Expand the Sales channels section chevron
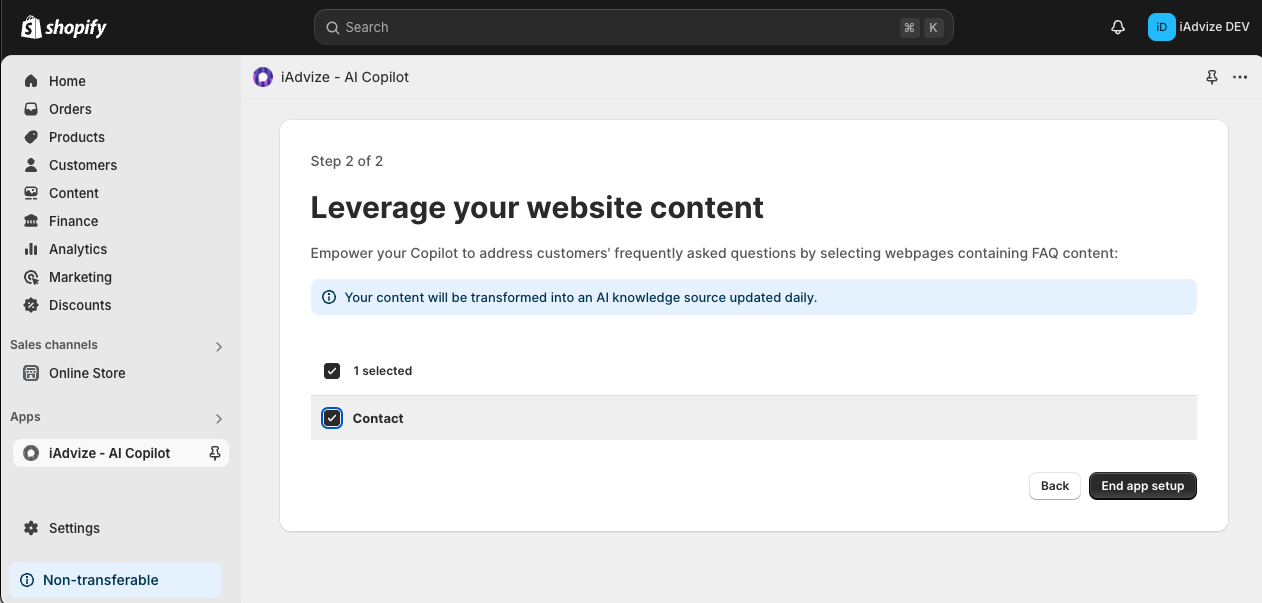 click(x=219, y=346)
